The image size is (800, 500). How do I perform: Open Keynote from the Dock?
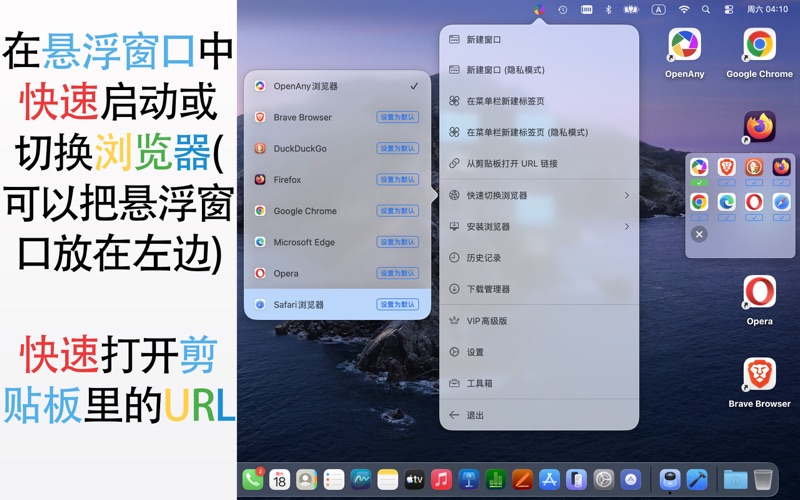click(x=468, y=480)
